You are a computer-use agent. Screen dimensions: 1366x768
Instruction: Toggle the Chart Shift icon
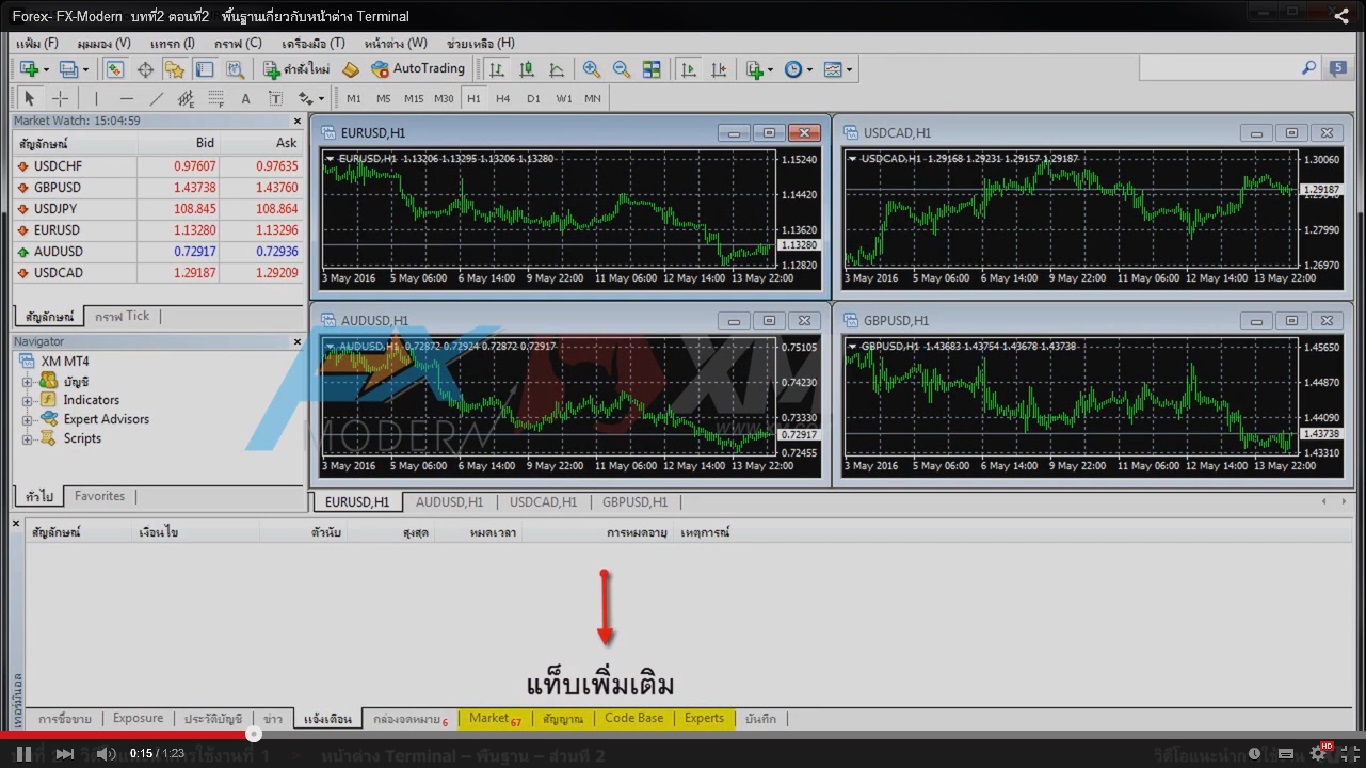tap(718, 69)
